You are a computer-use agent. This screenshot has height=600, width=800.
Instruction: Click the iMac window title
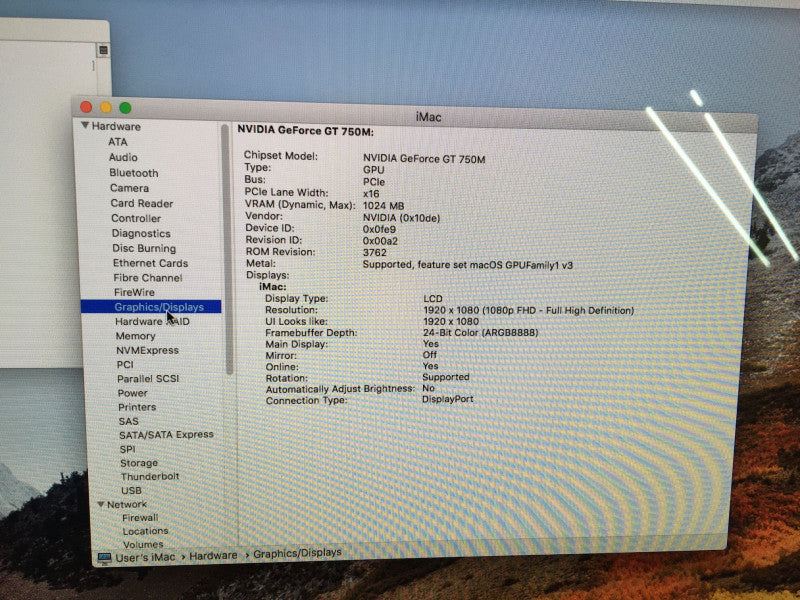429,117
